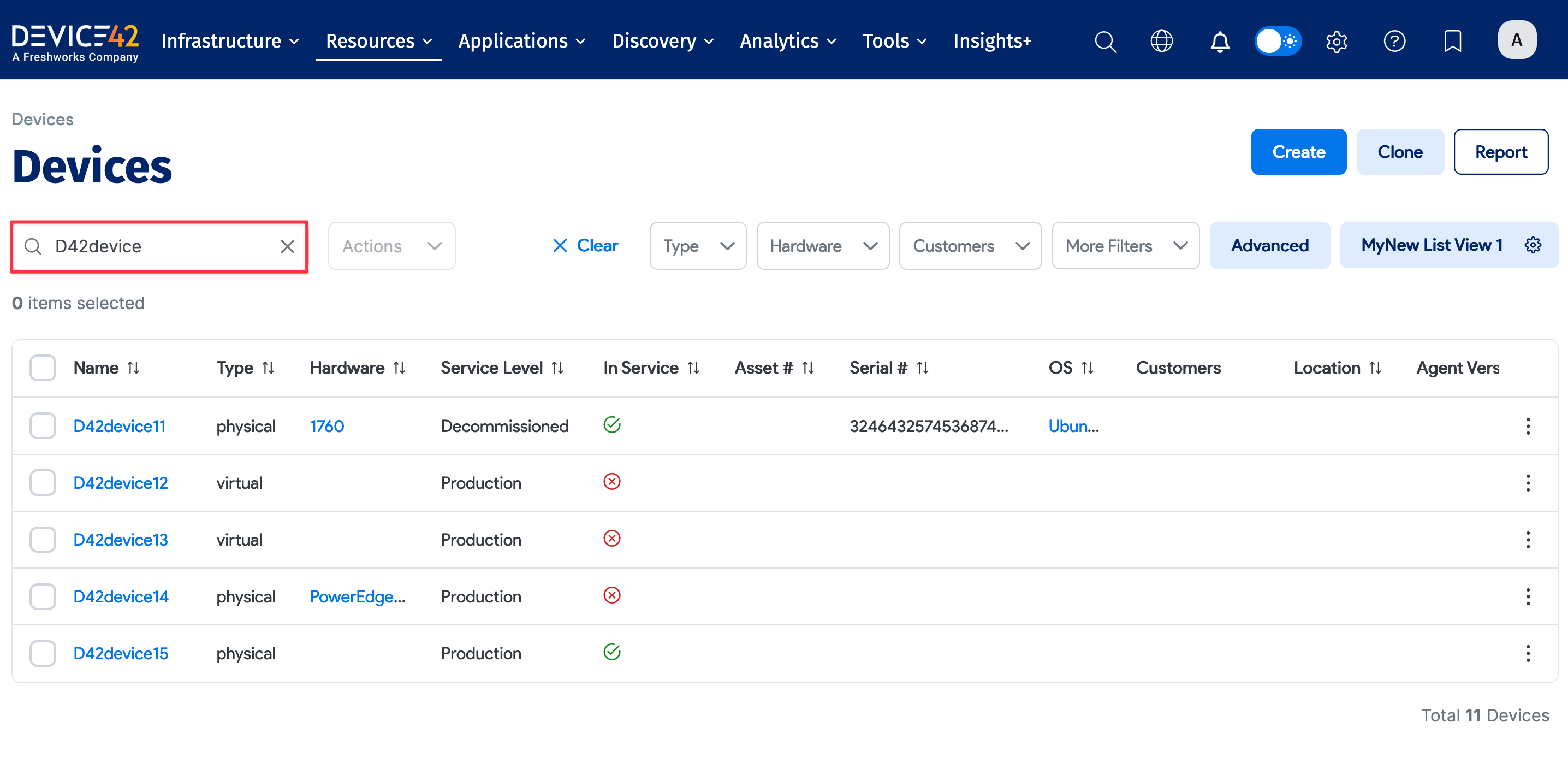1568x757 pixels.
Task: Open notifications bell icon
Action: coord(1219,41)
